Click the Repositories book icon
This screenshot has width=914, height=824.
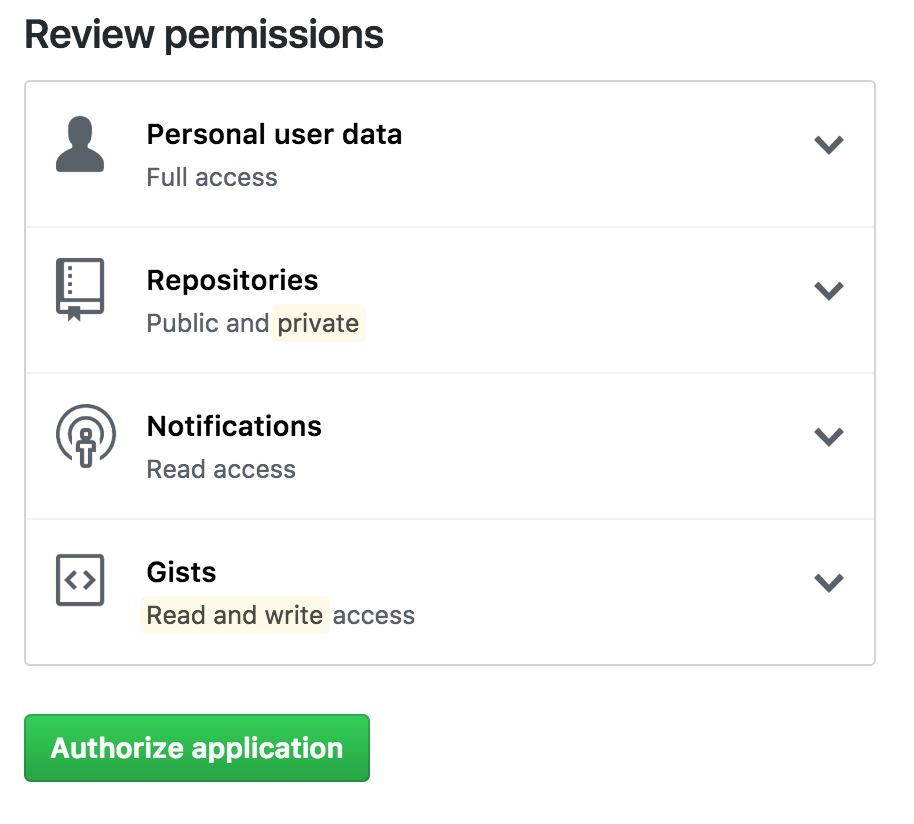[80, 290]
